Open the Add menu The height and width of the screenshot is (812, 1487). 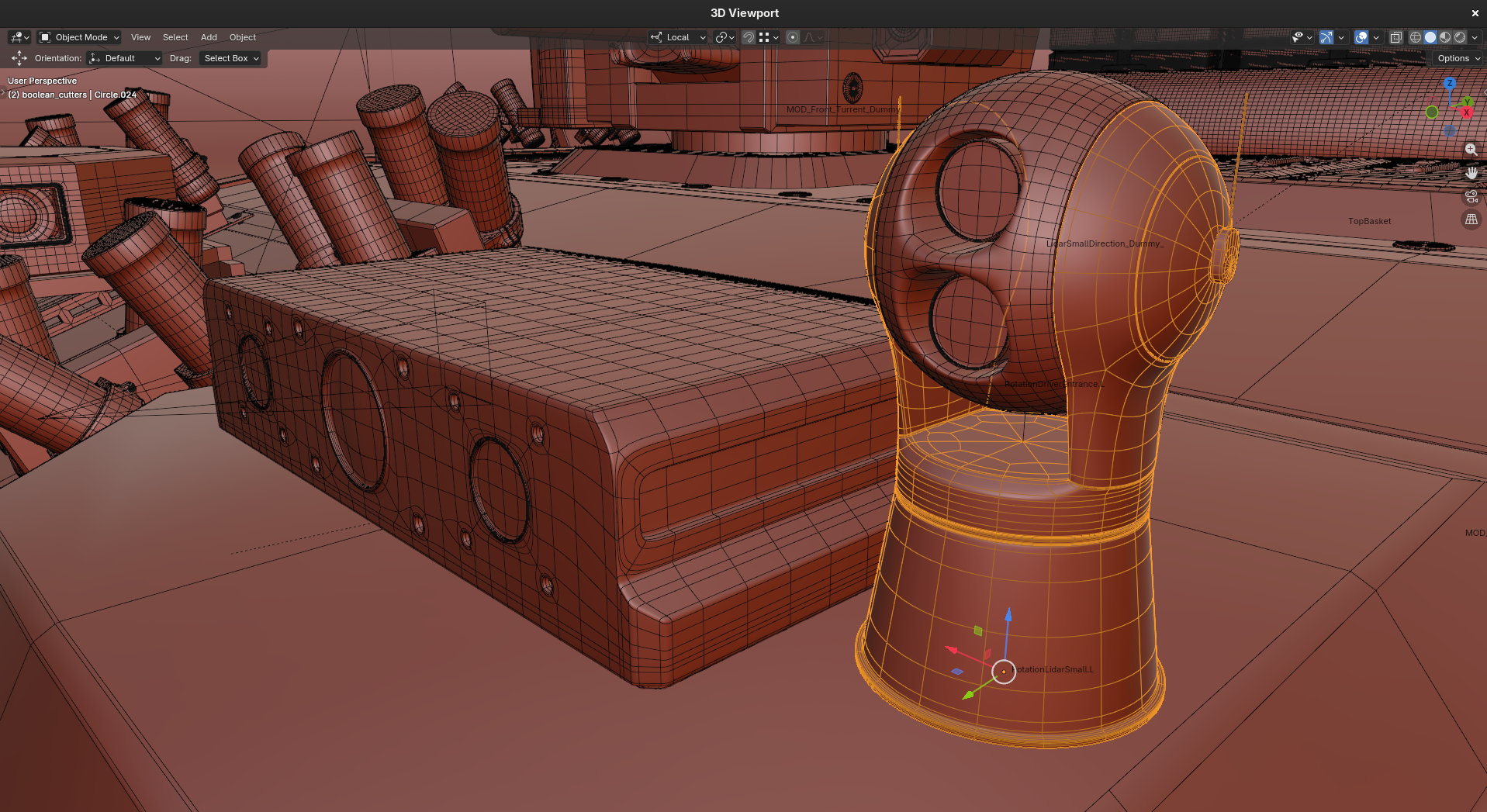tap(209, 37)
